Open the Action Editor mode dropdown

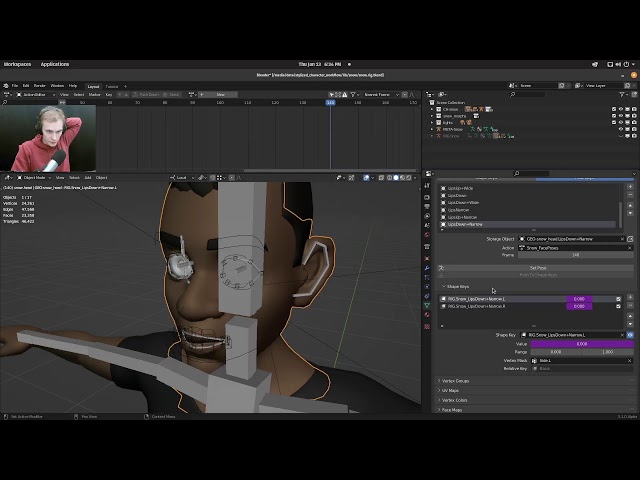tap(36, 95)
